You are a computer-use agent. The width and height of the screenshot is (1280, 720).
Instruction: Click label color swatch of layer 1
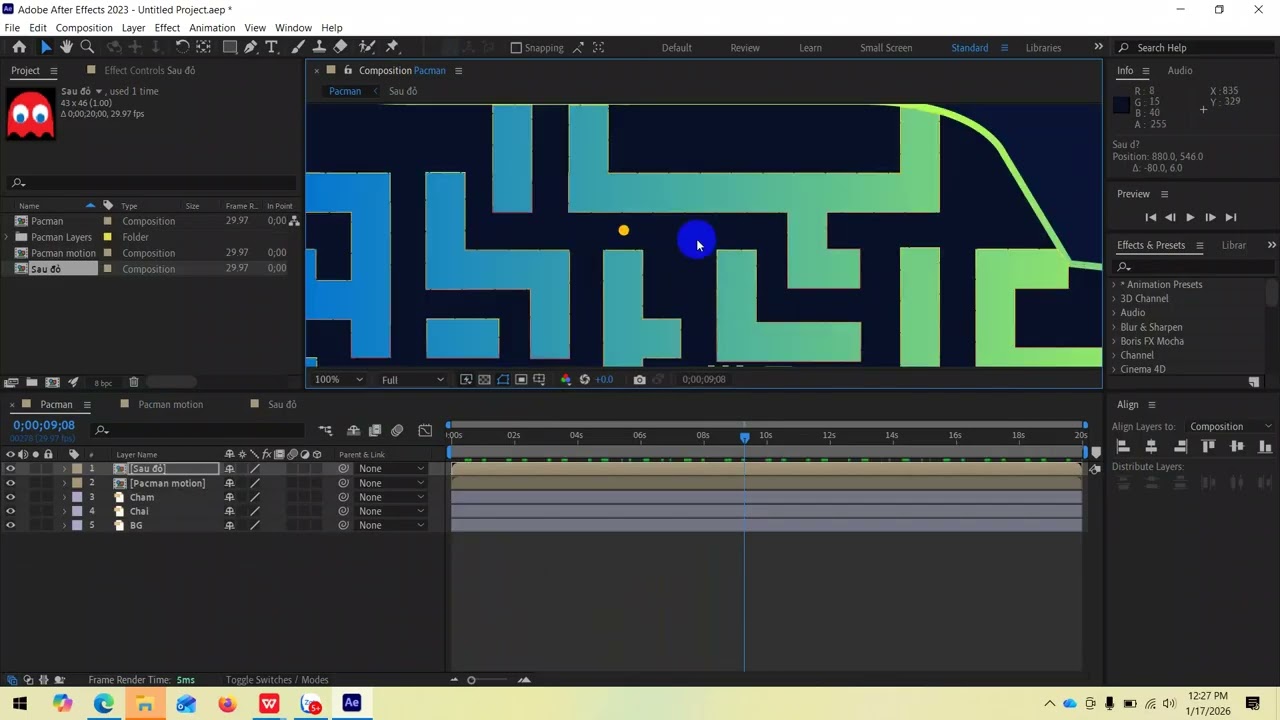pyautogui.click(x=77, y=469)
